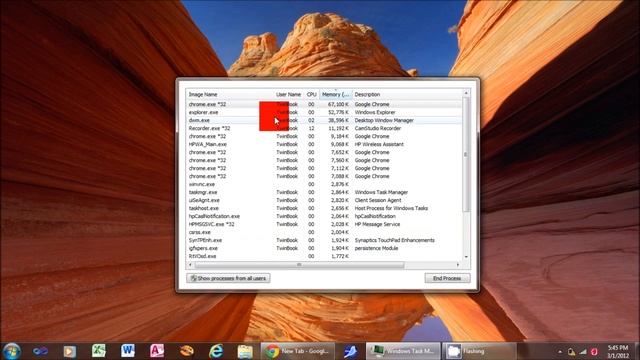Sort by the Description column header
The width and height of the screenshot is (640, 360).
407,94
